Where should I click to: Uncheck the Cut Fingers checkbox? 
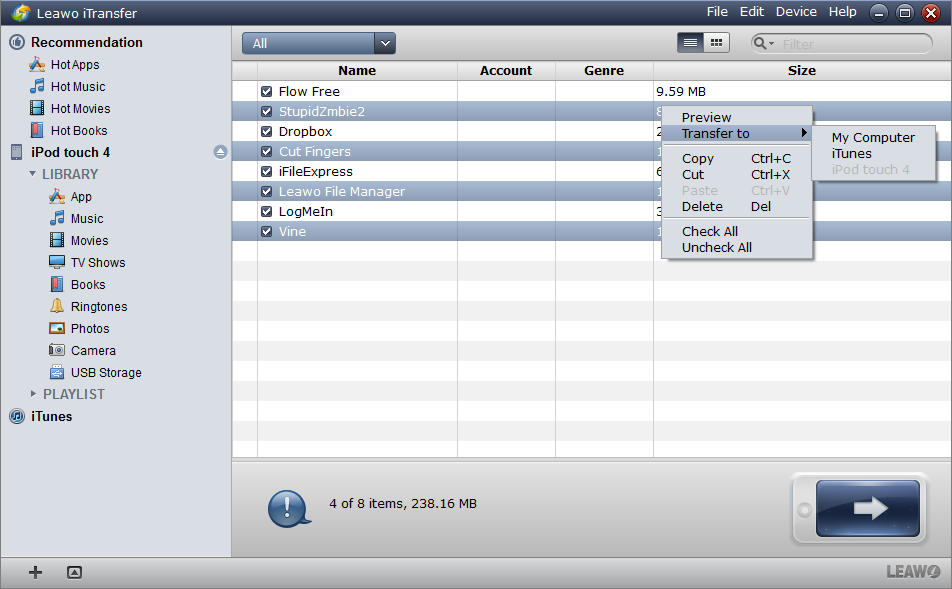pos(266,151)
